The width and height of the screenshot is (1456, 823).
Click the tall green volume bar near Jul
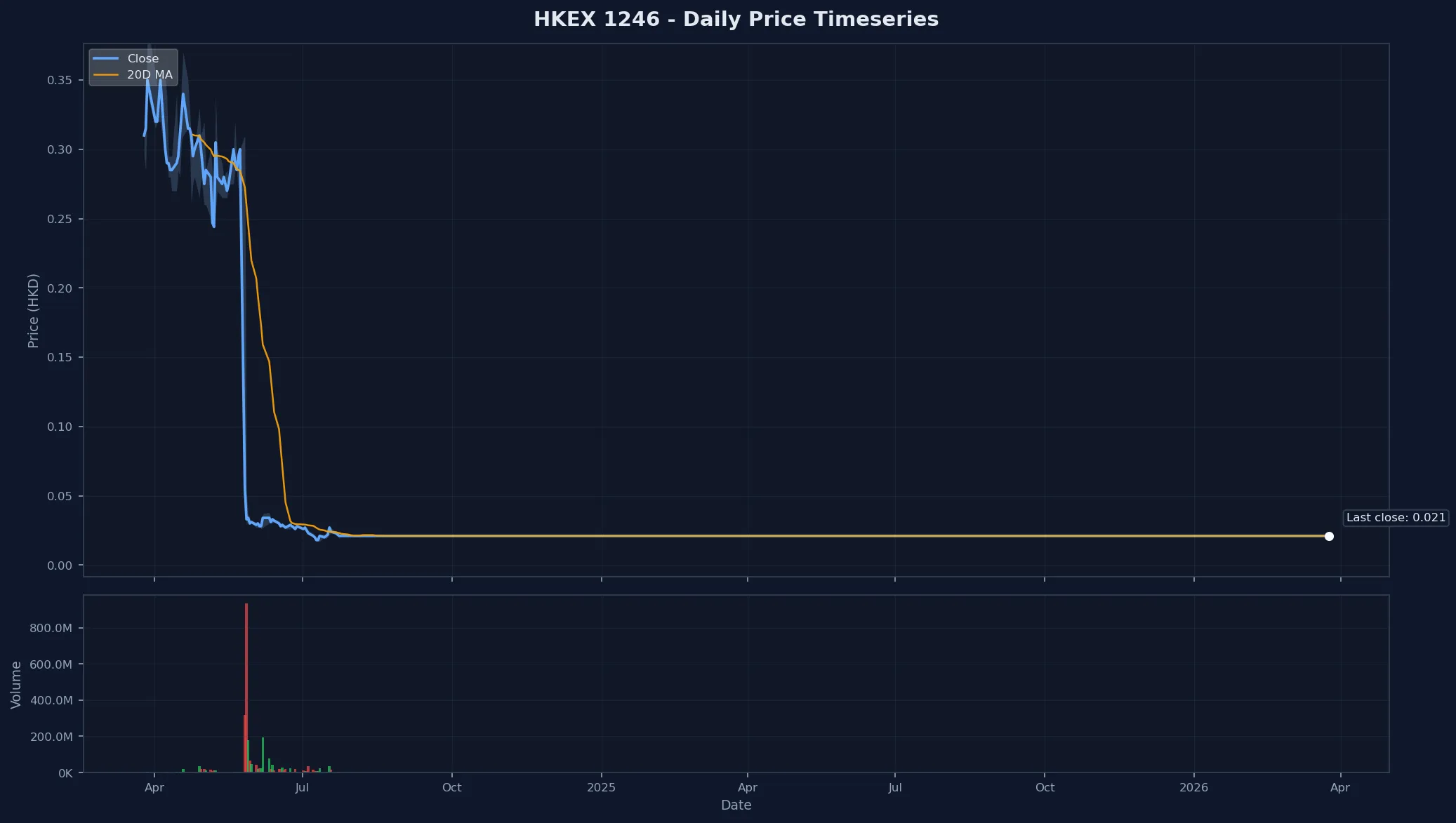[x=263, y=754]
